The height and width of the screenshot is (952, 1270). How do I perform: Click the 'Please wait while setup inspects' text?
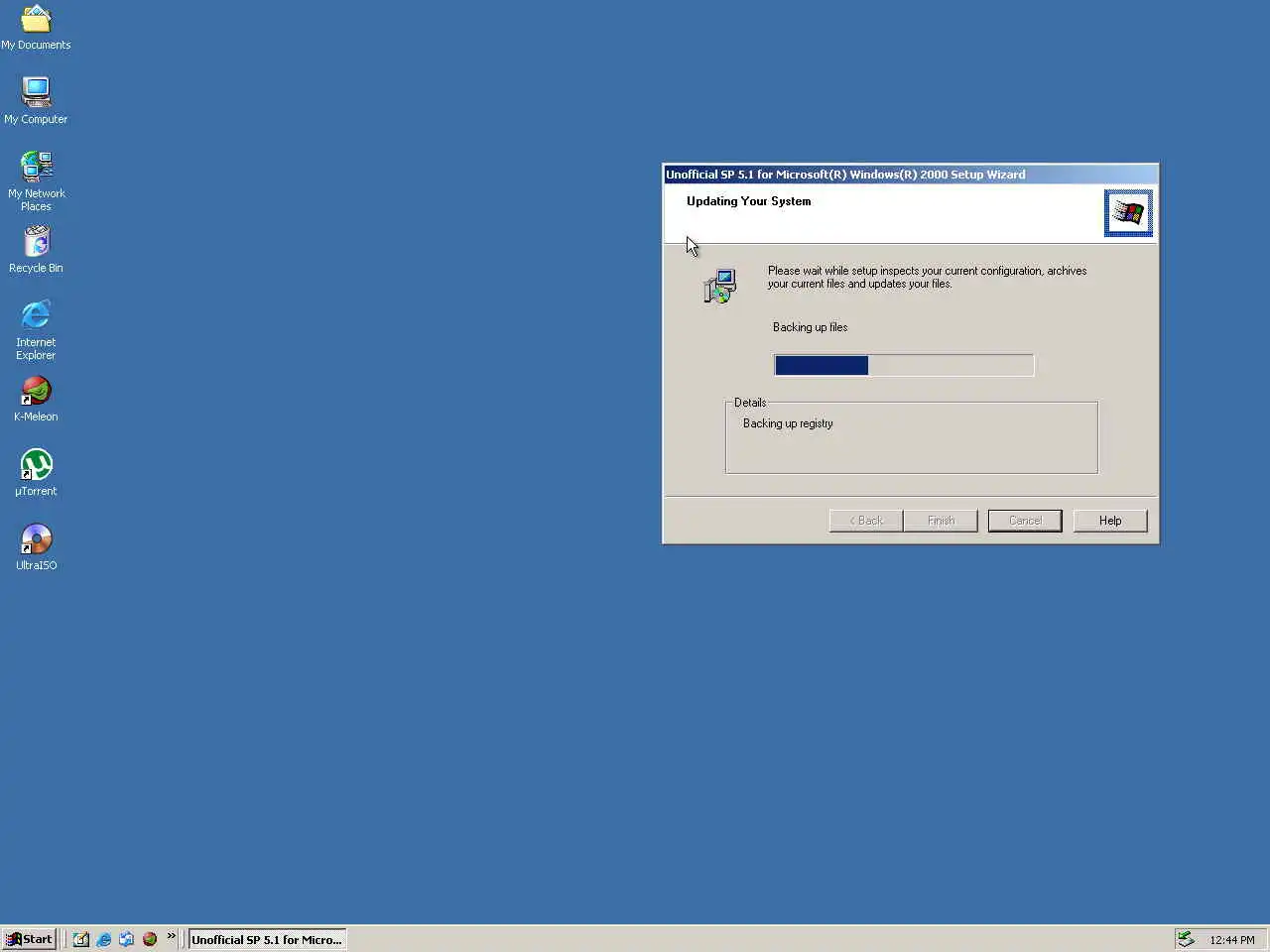tap(927, 277)
